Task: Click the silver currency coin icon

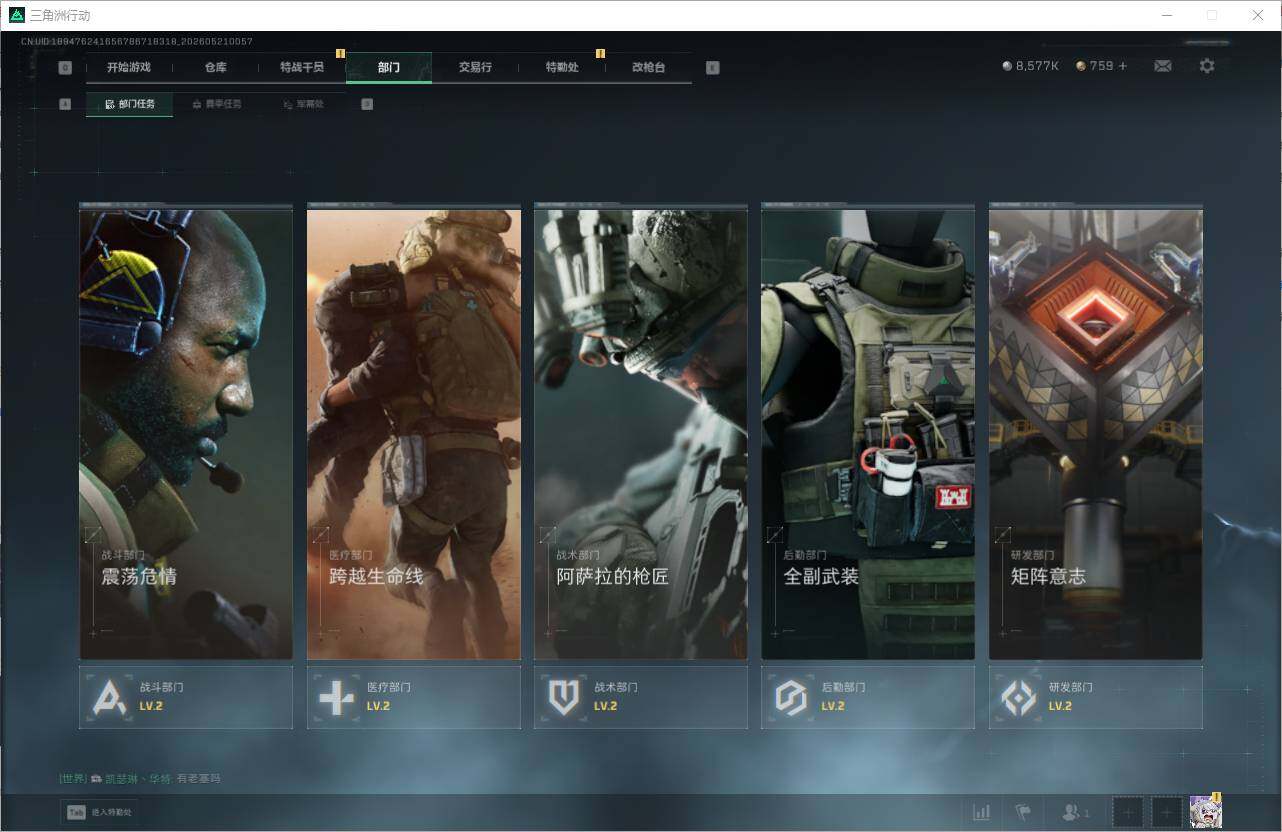Action: [x=1007, y=66]
